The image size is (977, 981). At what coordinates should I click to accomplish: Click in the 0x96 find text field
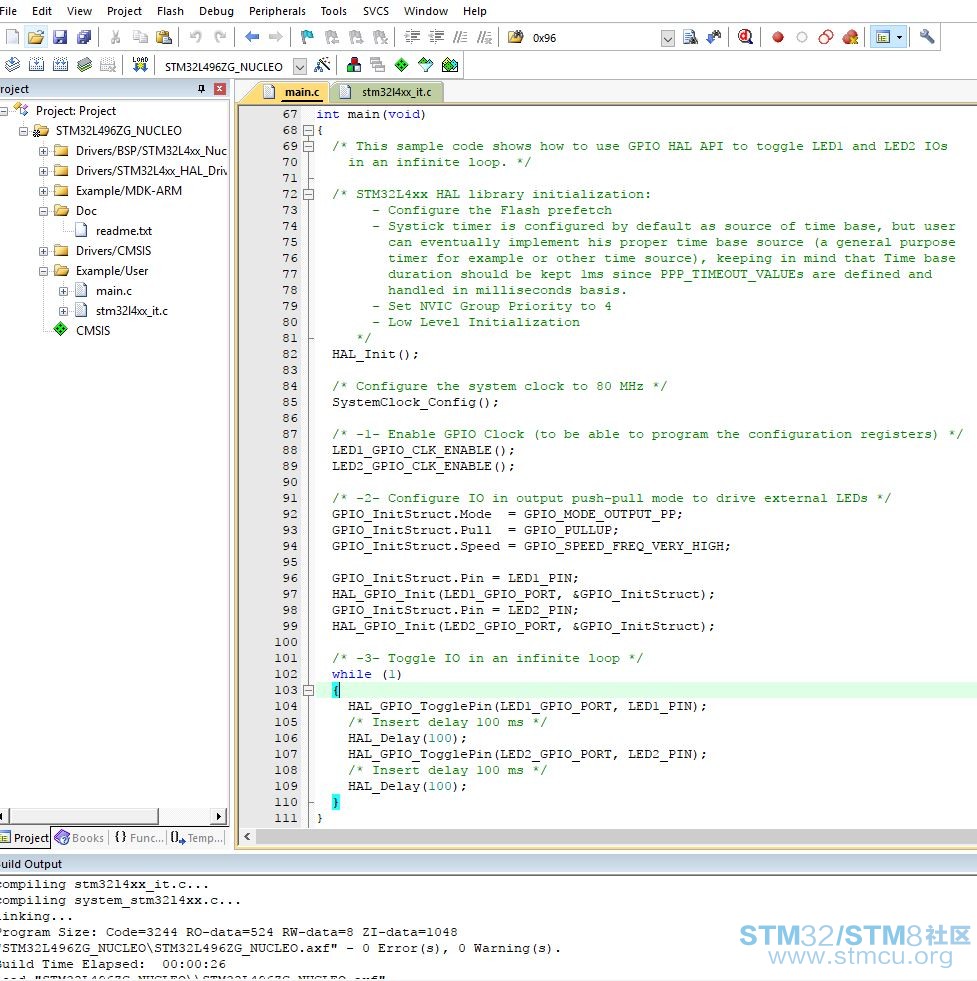(592, 38)
